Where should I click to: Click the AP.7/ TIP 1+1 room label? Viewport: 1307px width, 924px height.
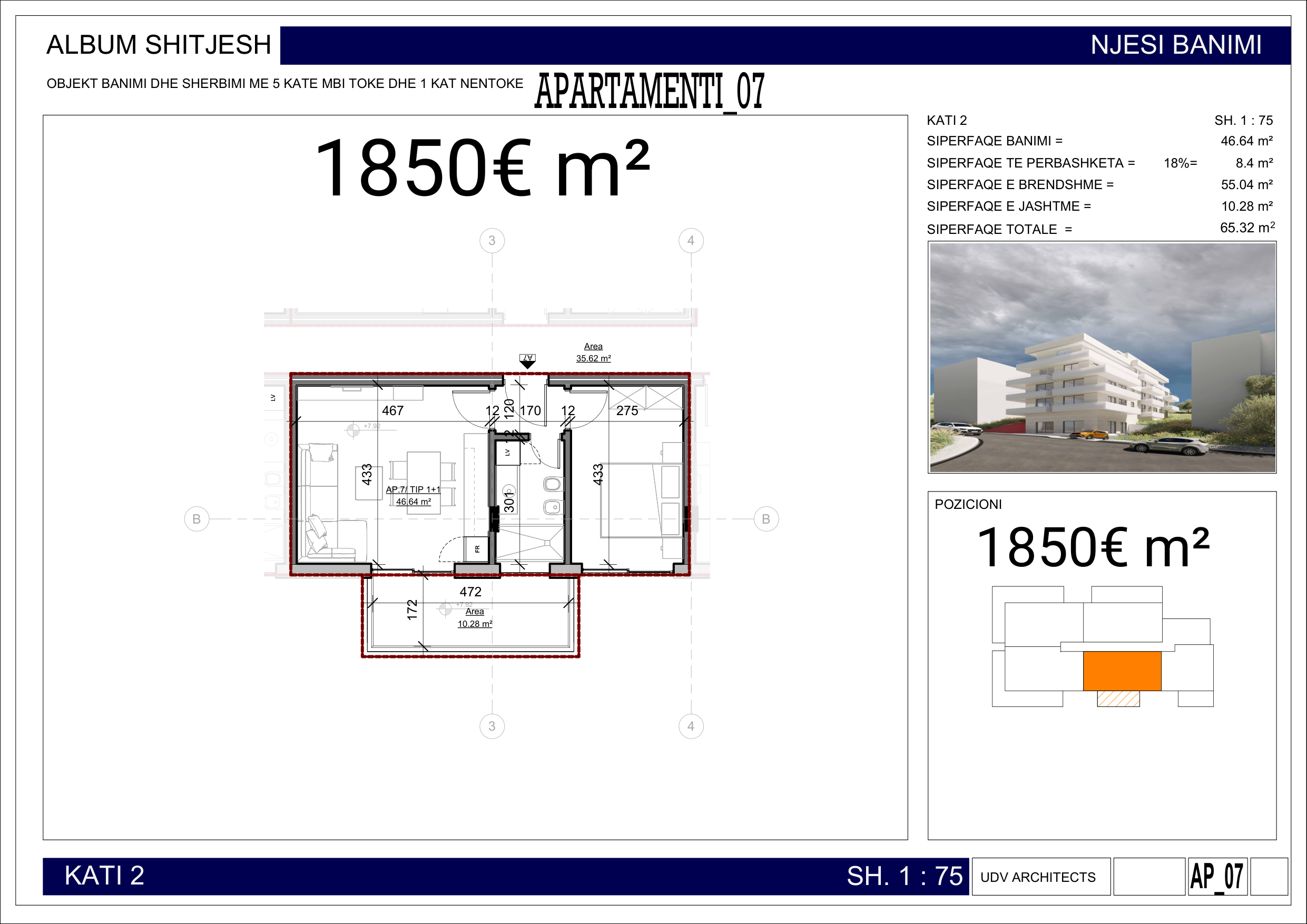(x=413, y=489)
